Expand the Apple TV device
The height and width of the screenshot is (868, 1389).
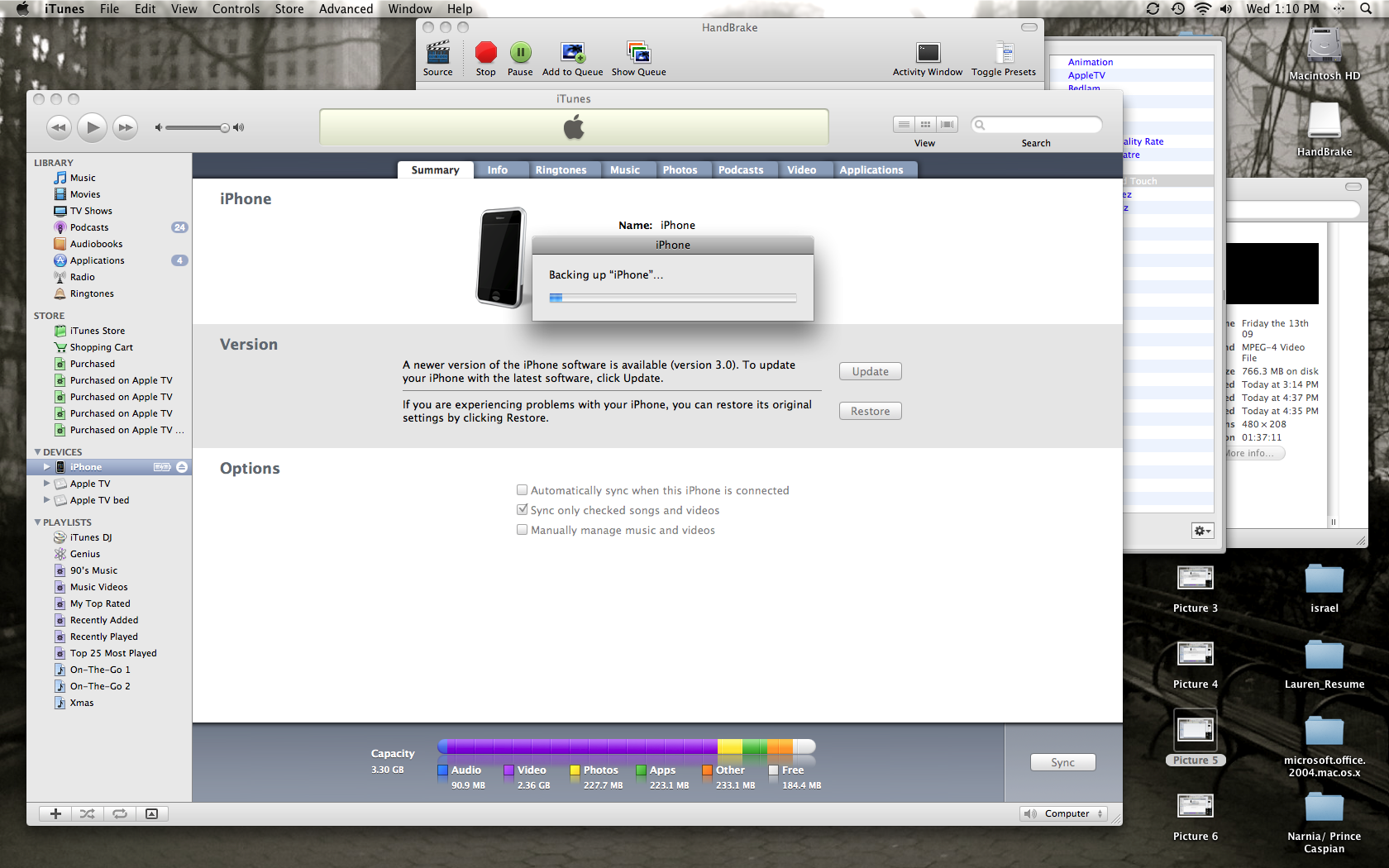(x=46, y=484)
